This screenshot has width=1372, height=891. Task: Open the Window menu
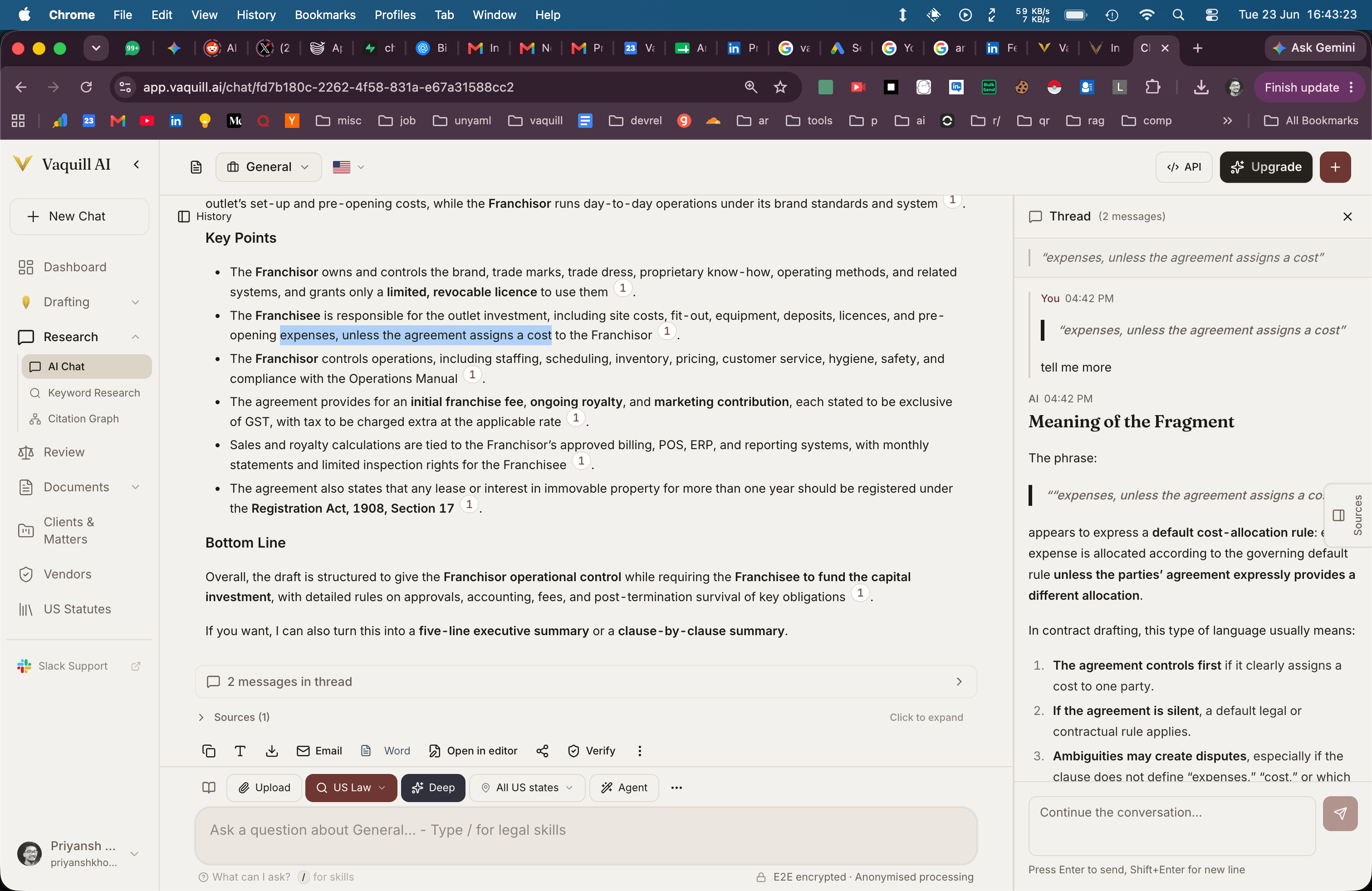(494, 15)
